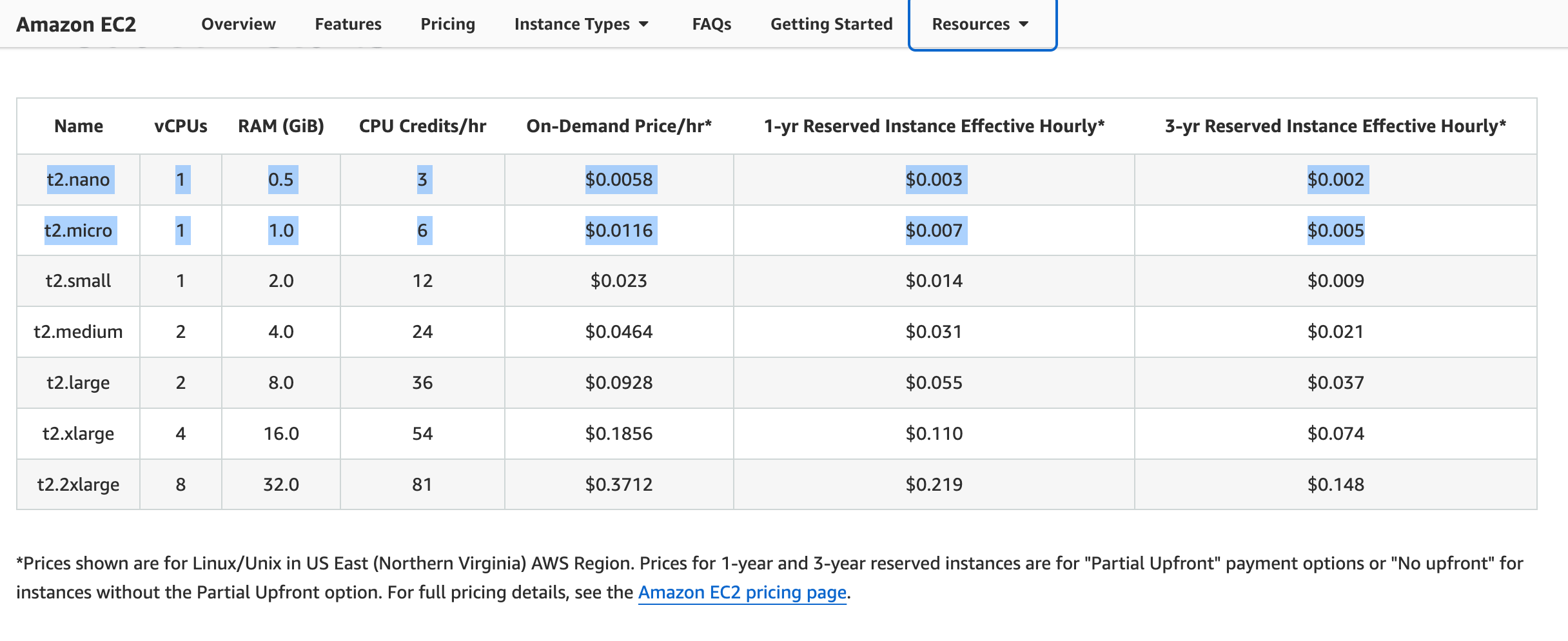Click the 24 CPU credits value

(x=422, y=331)
